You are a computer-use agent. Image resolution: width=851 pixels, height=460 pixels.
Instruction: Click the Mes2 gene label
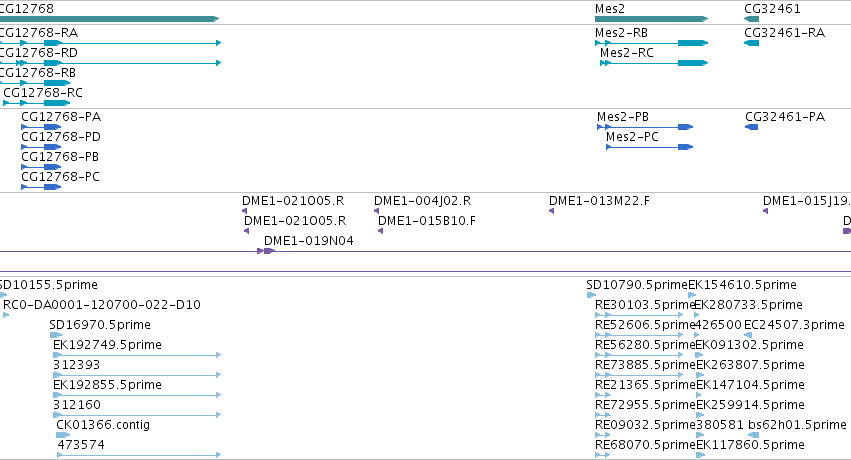point(609,9)
